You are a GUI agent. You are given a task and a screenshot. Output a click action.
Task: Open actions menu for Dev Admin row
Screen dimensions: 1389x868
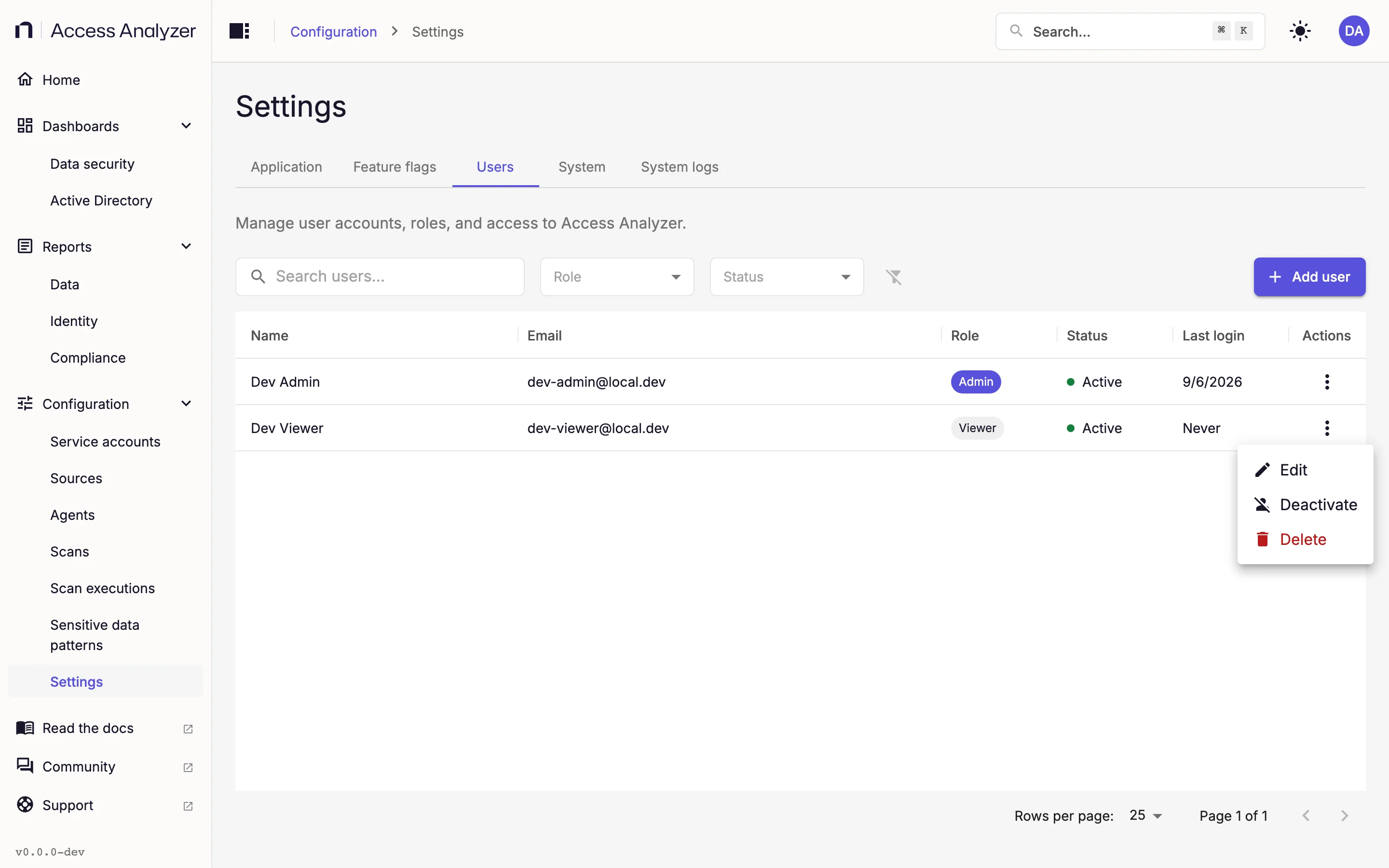tap(1326, 382)
